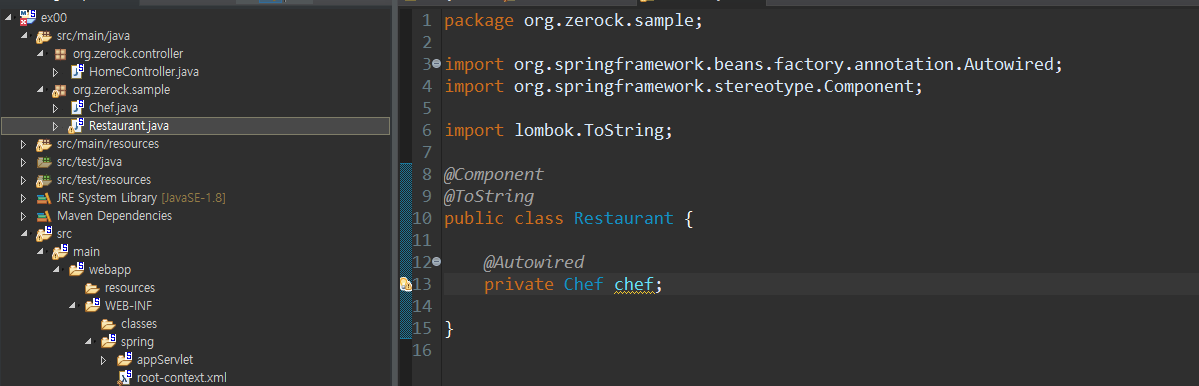Click the @Autowired annotation on line 12
This screenshot has width=1199, height=386.
pos(534,263)
